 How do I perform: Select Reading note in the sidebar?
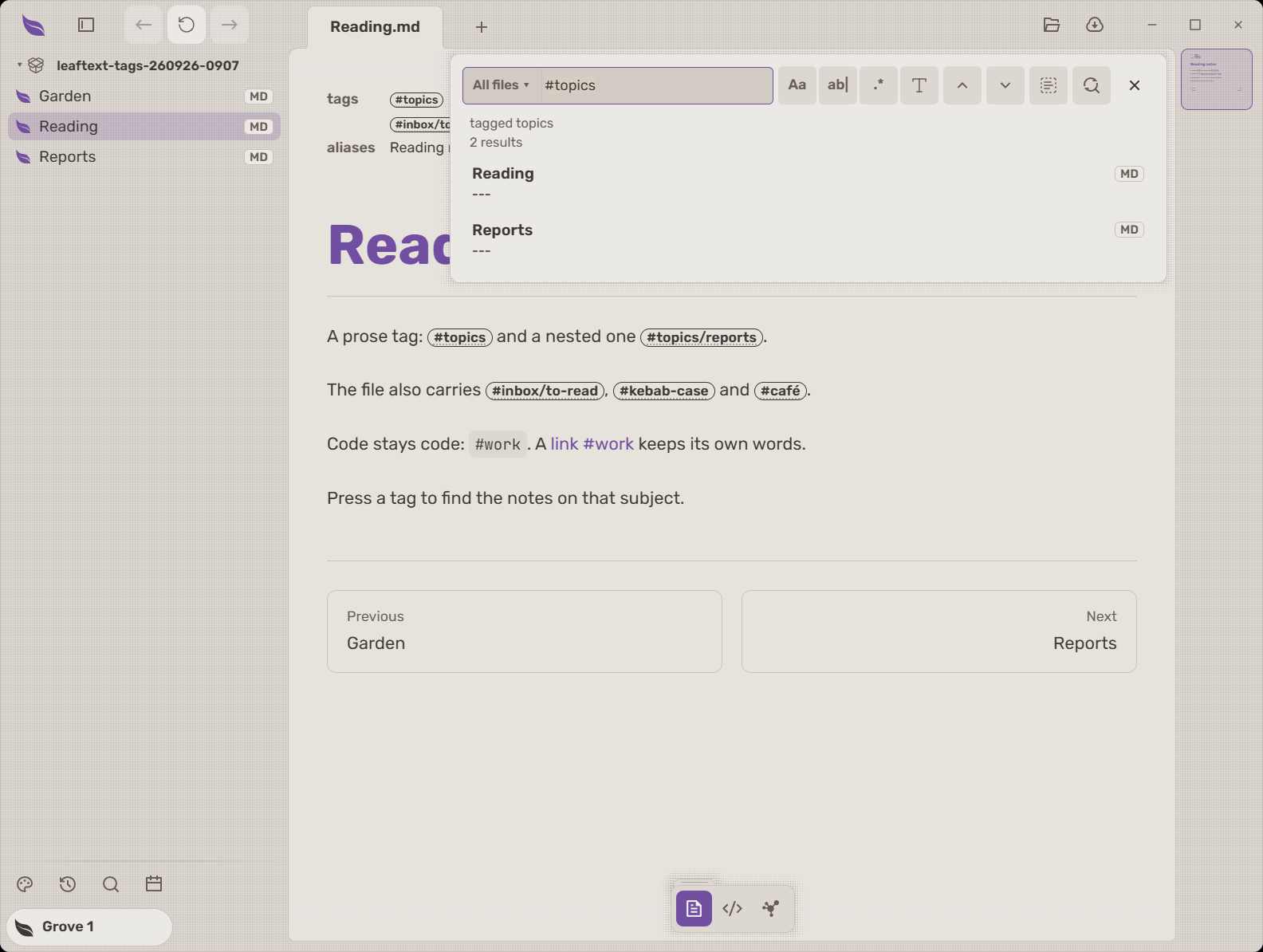coord(144,126)
